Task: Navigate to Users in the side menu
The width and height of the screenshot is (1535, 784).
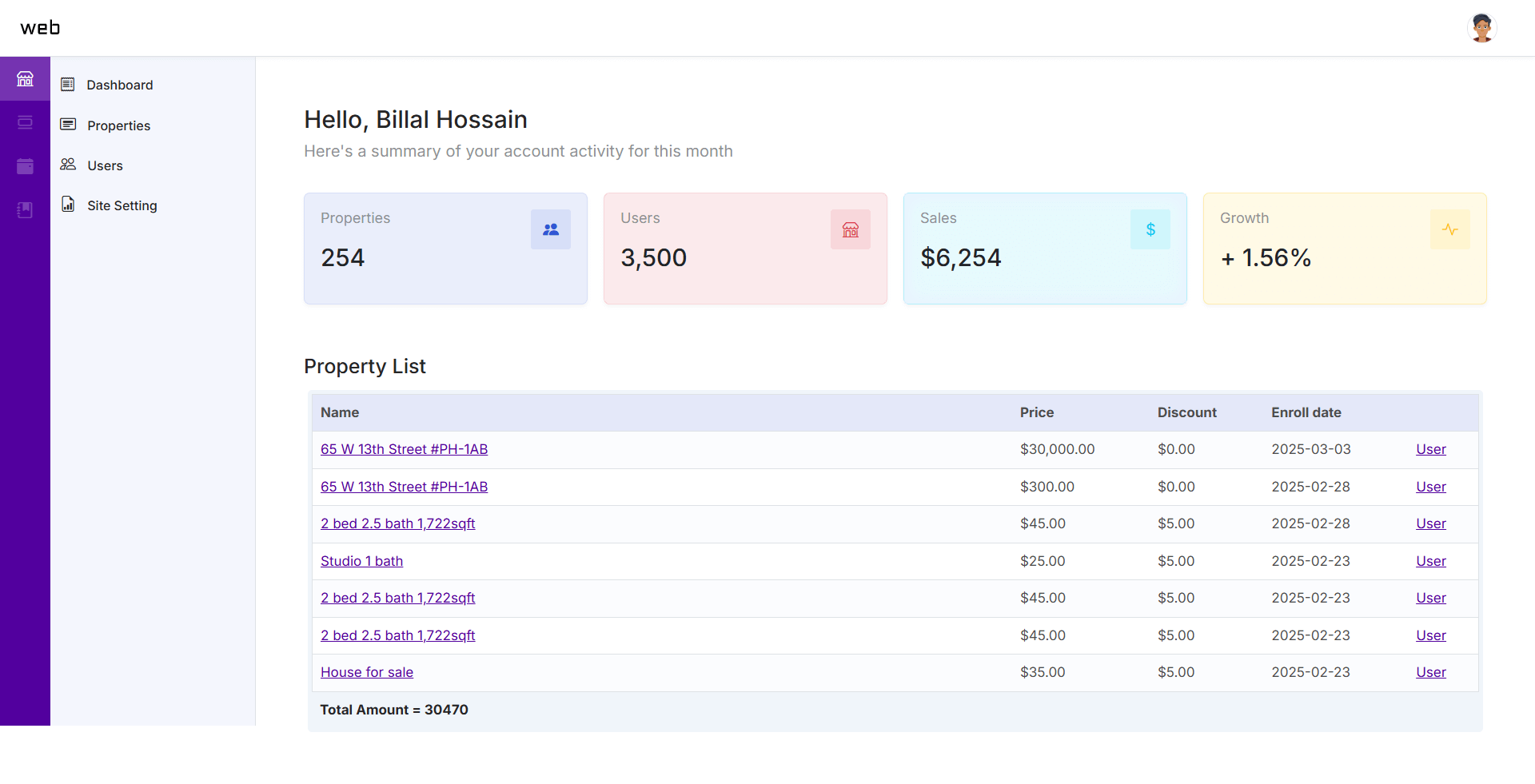Action: pos(105,165)
